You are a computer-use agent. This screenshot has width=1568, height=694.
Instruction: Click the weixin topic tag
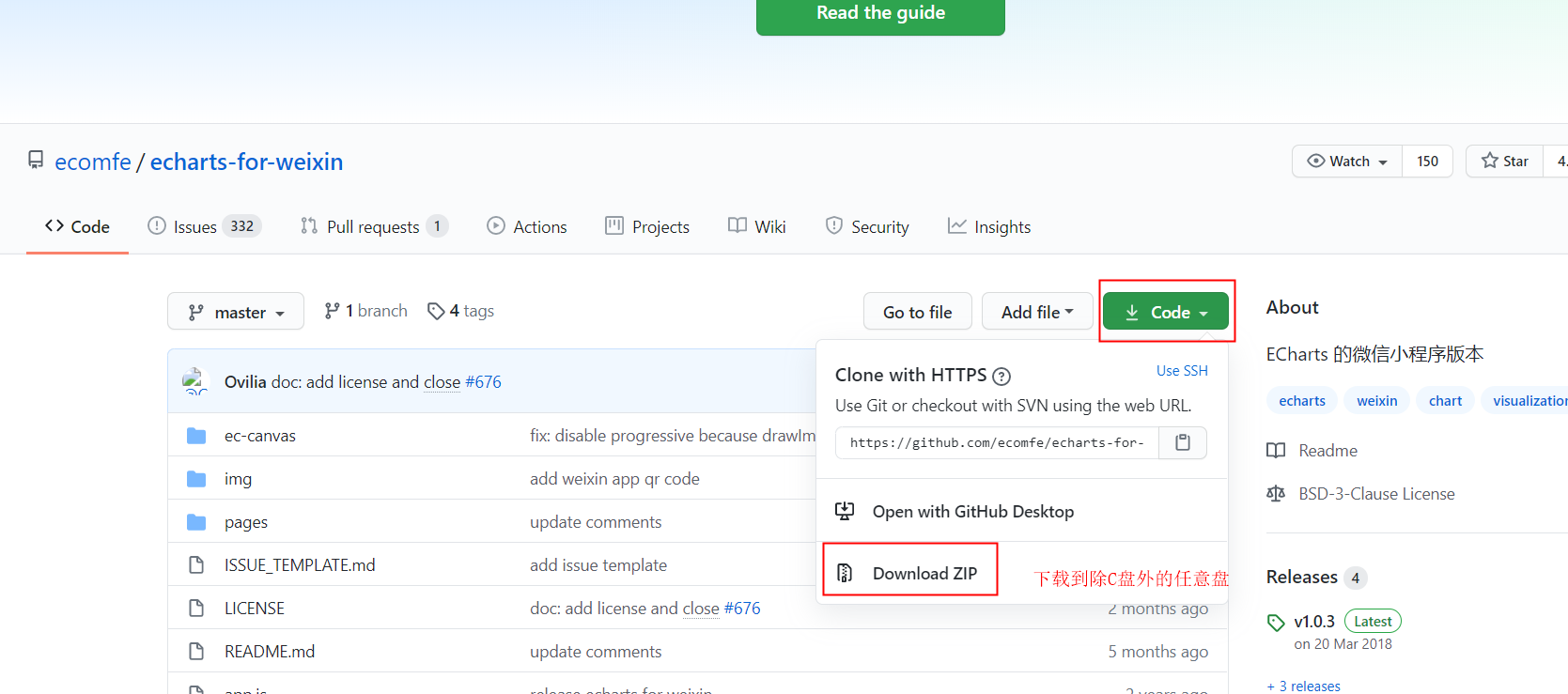coord(1377,401)
